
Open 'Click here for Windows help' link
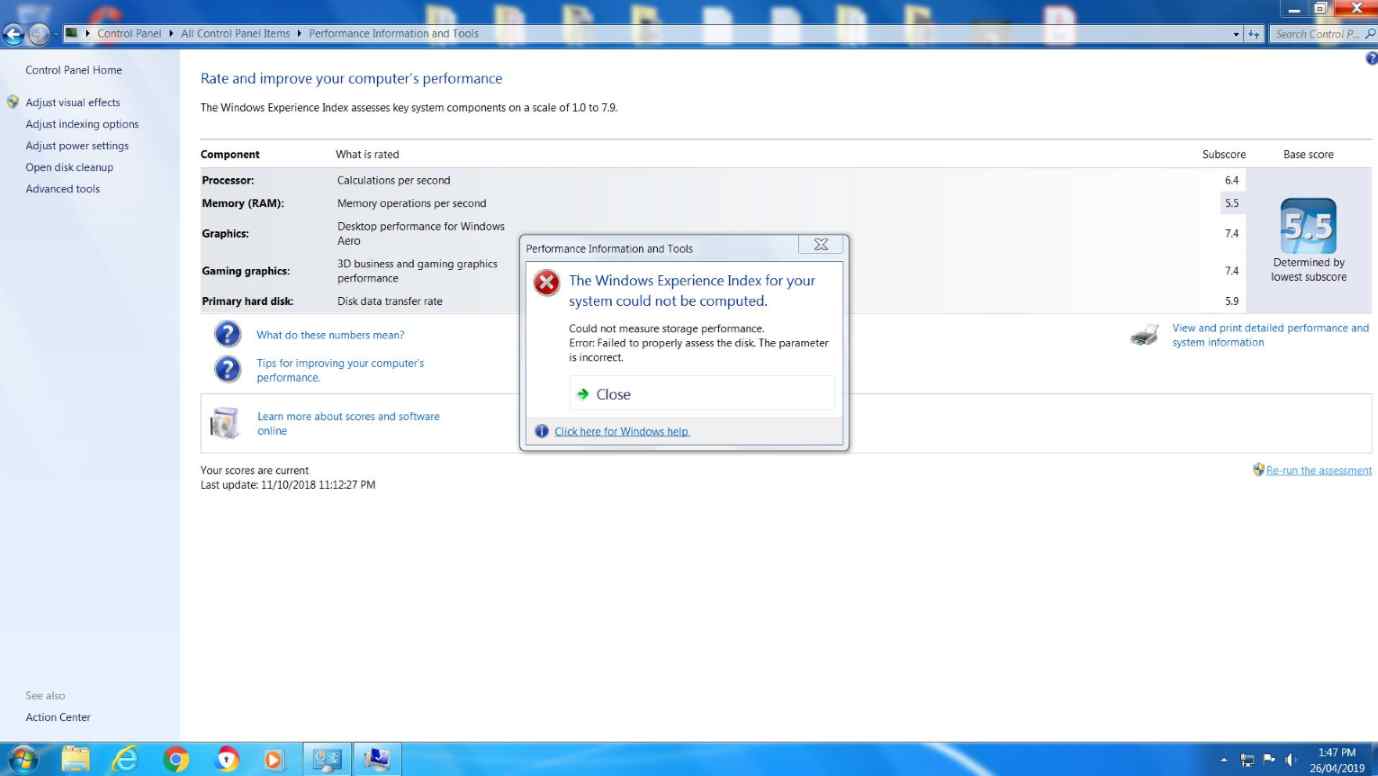click(622, 431)
